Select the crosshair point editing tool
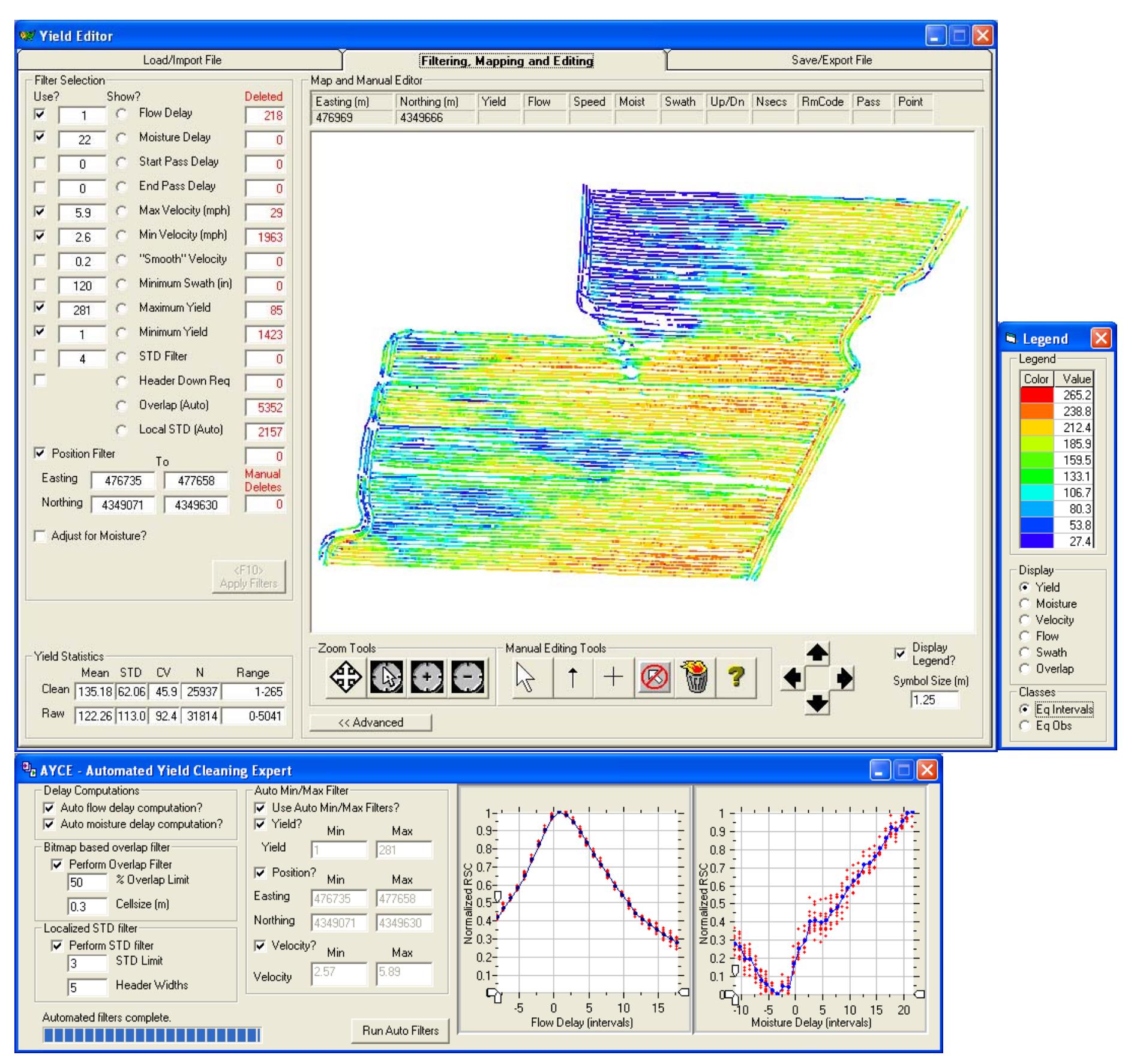The height and width of the screenshot is (1064, 1134). coord(613,678)
